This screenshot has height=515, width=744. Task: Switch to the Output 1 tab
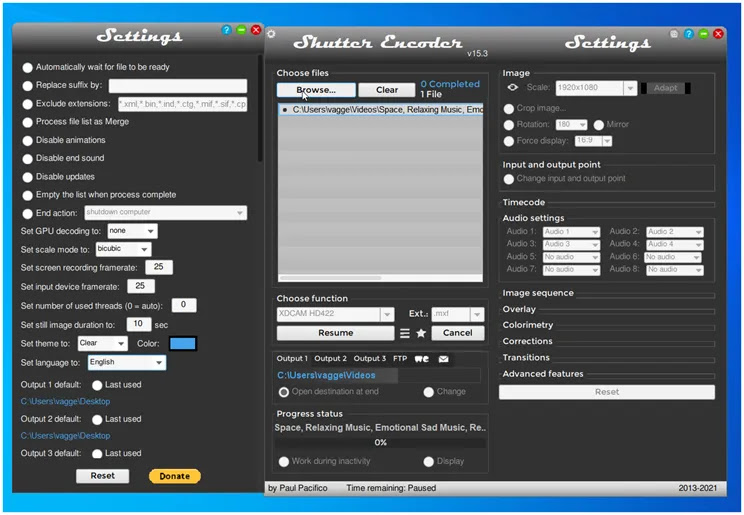click(292, 359)
